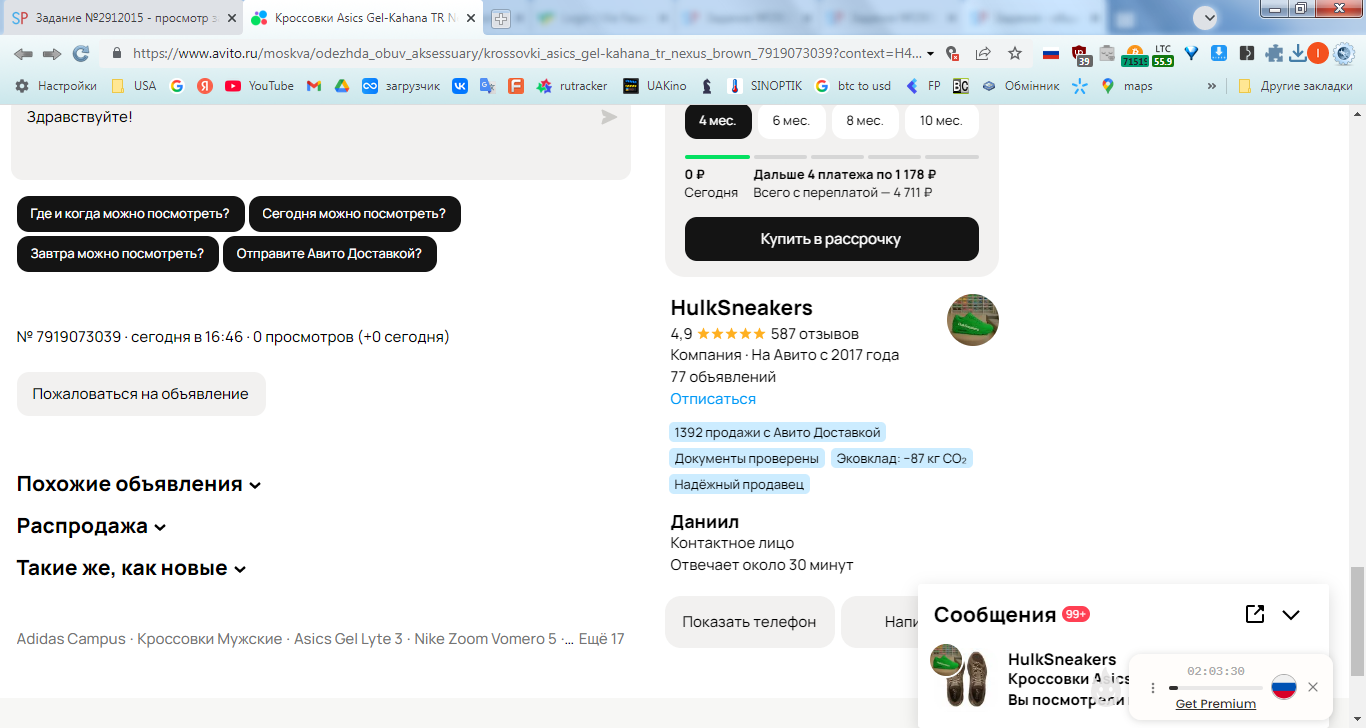This screenshot has height=728, width=1366.
Task: Click Пожаловаться на объявление
Action: coord(141,394)
